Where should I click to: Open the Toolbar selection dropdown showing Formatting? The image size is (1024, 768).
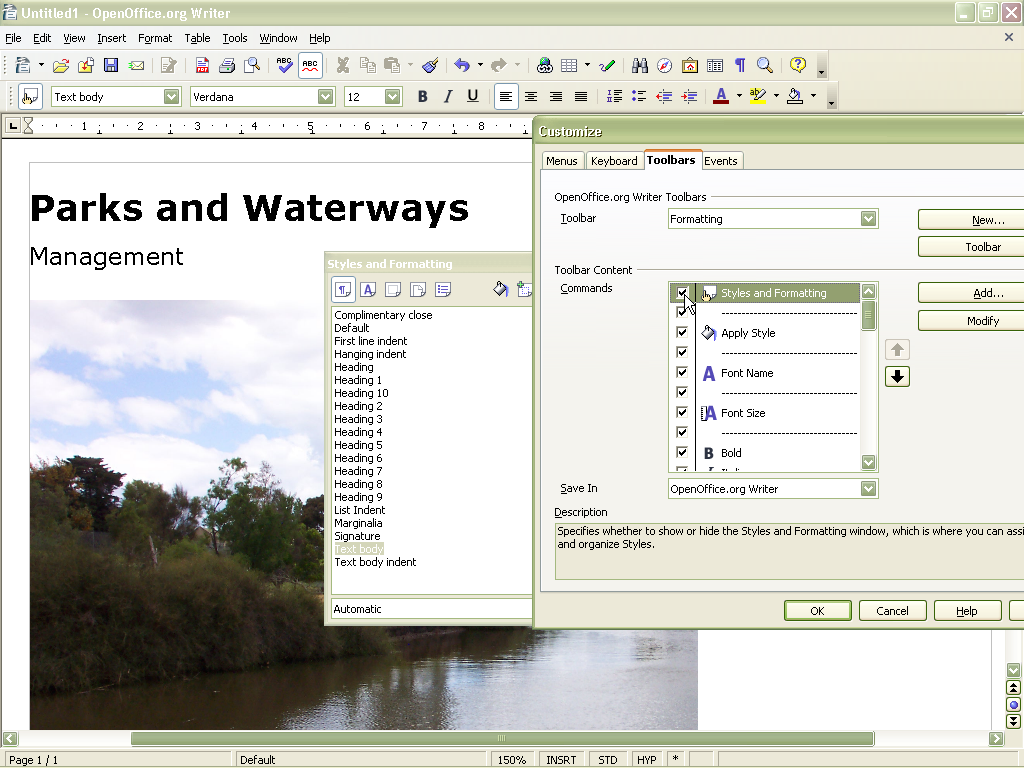pyautogui.click(x=868, y=219)
